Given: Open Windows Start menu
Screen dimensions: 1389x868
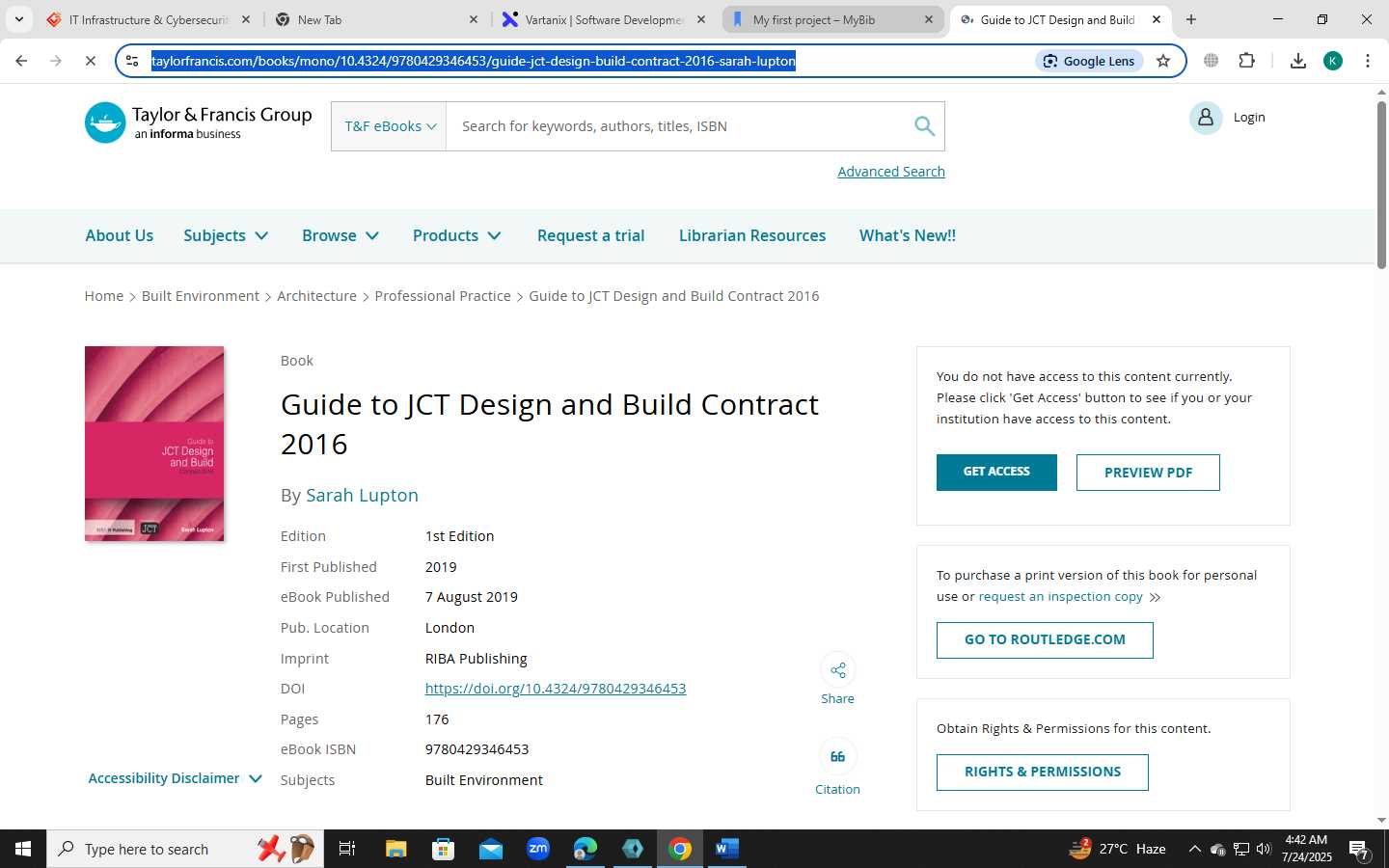Looking at the screenshot, I should [23, 849].
